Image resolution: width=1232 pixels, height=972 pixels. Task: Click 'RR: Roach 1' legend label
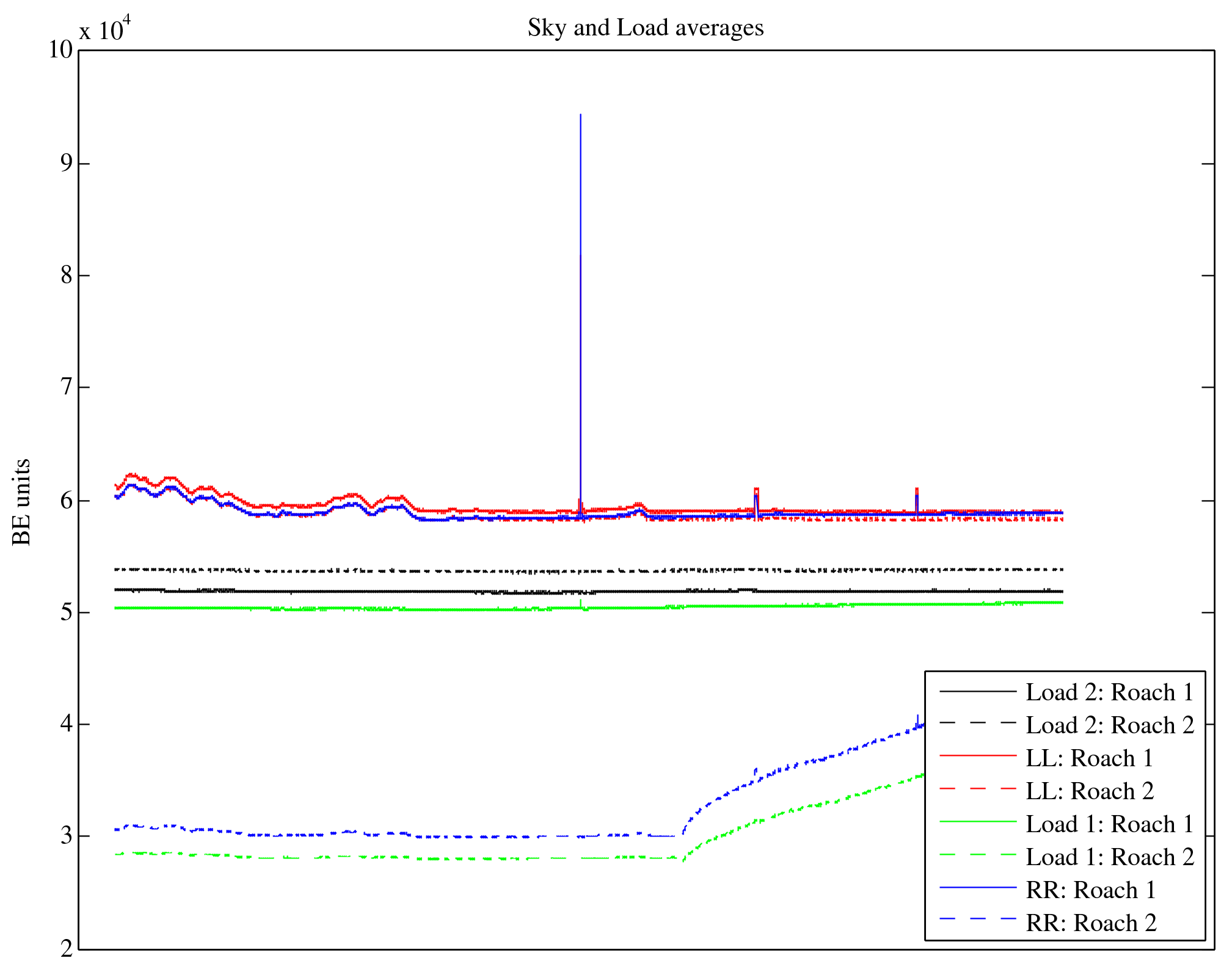click(x=1091, y=890)
